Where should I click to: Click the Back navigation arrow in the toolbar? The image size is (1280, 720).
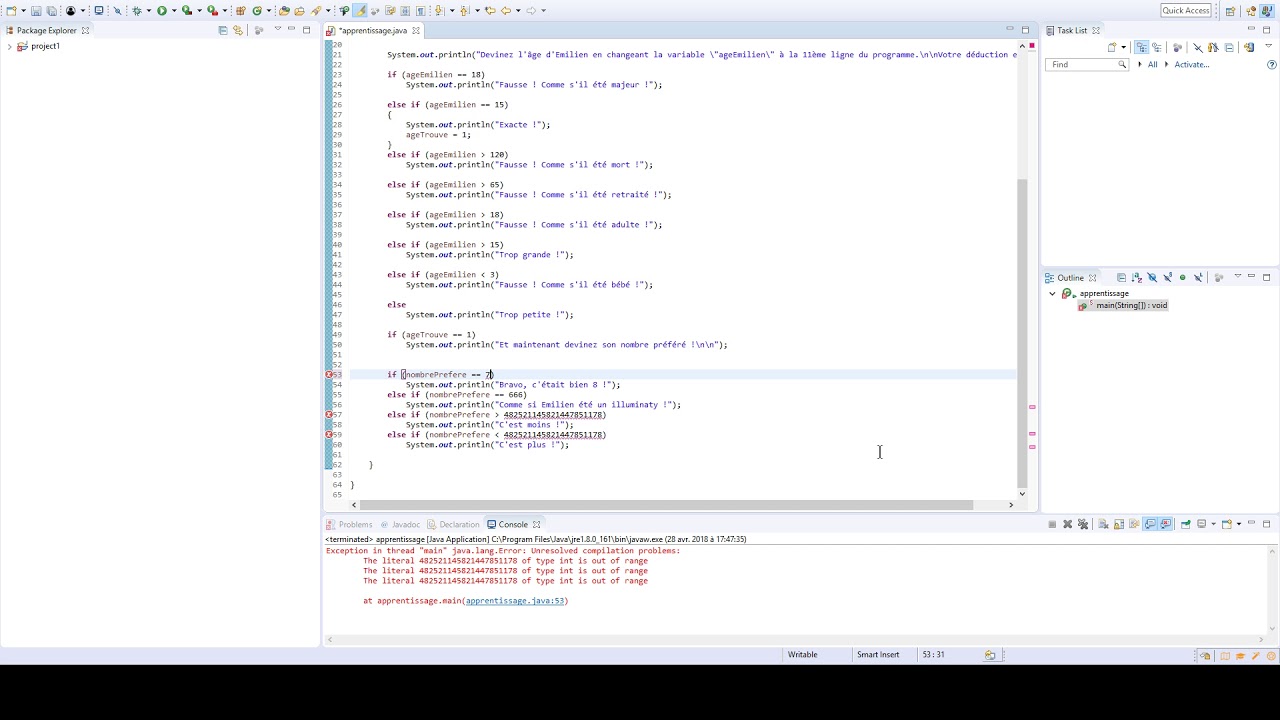(505, 11)
